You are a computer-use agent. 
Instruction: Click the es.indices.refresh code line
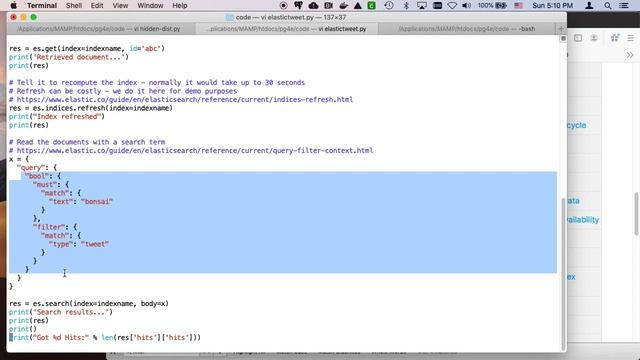coord(91,108)
